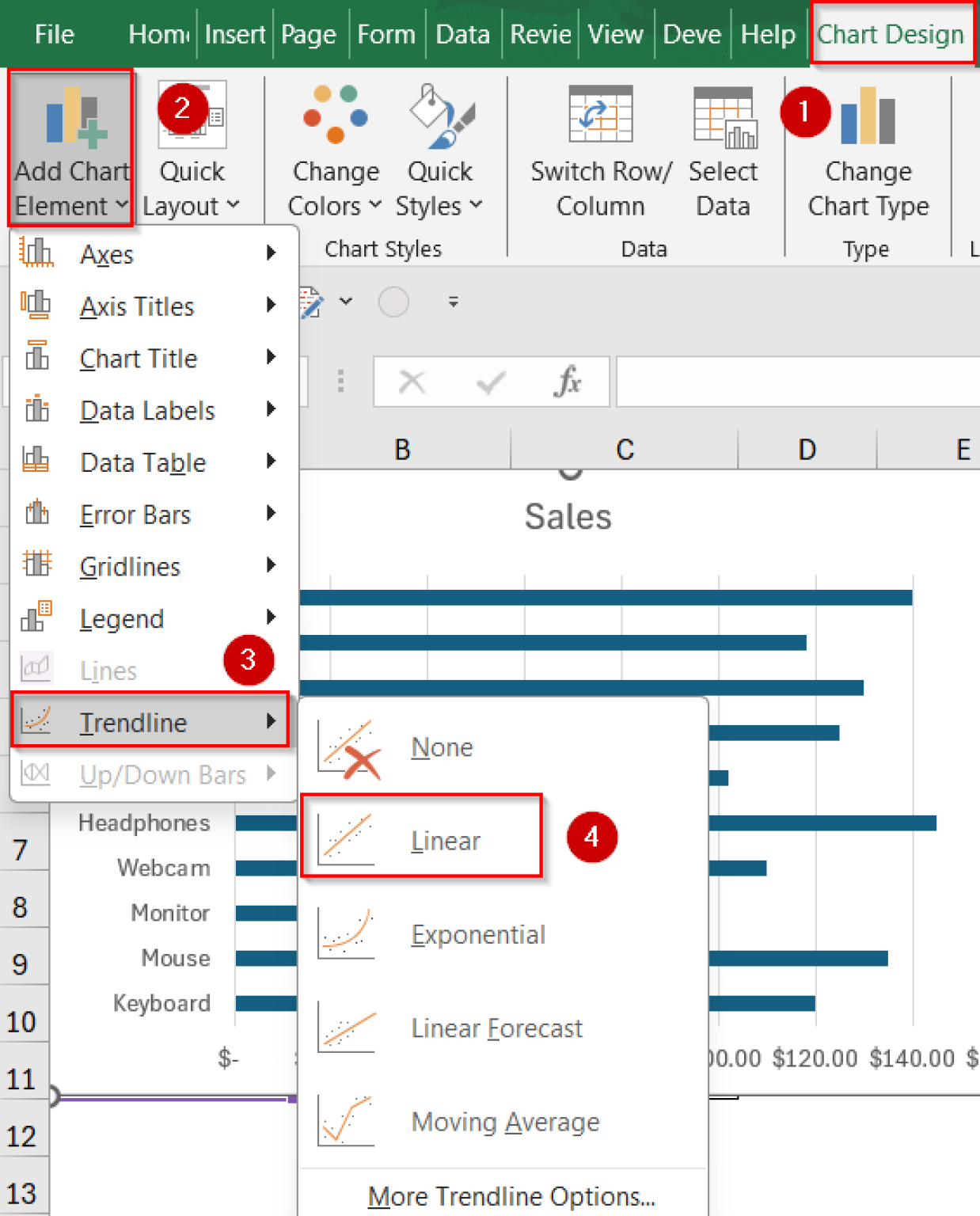Click inside the formula bar
Image resolution: width=980 pixels, height=1216 pixels.
(792, 381)
